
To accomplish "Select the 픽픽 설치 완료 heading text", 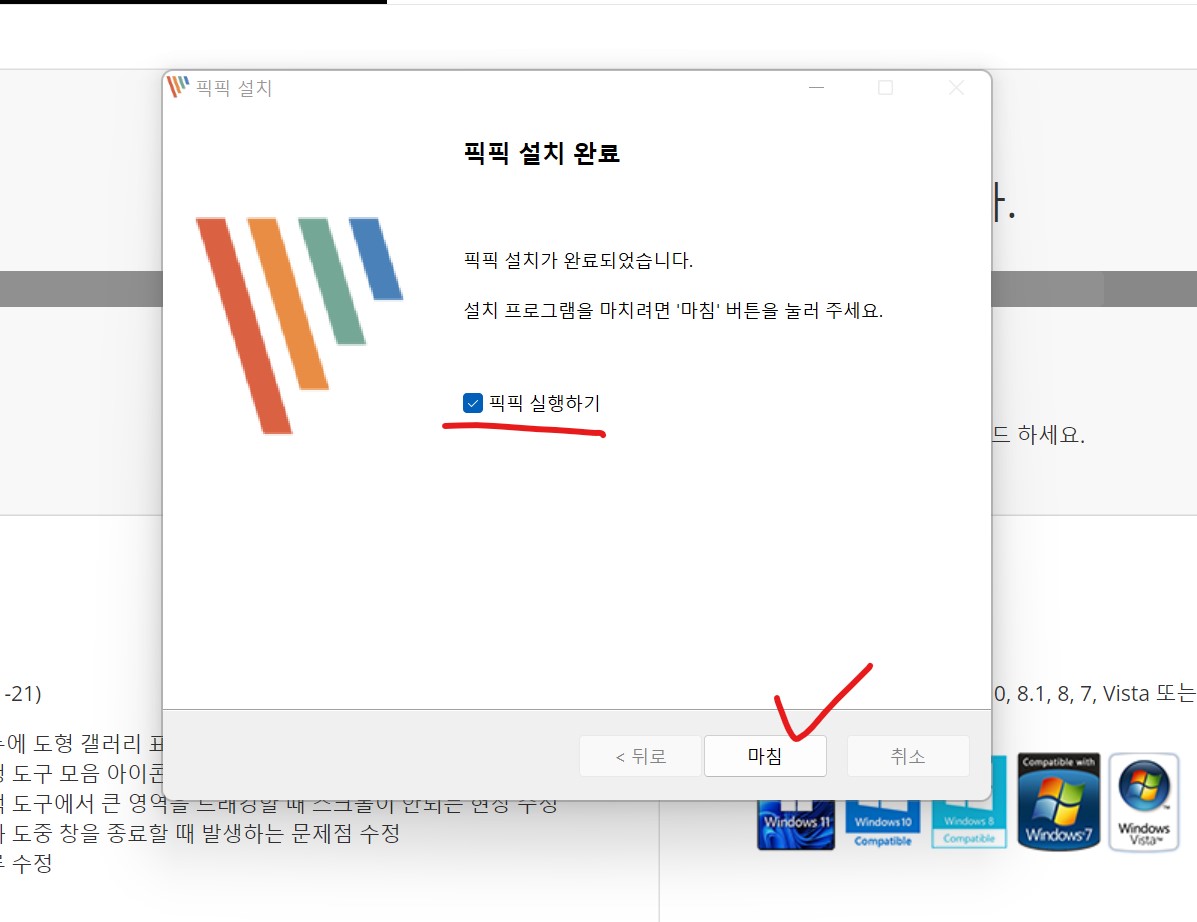I will (542, 153).
